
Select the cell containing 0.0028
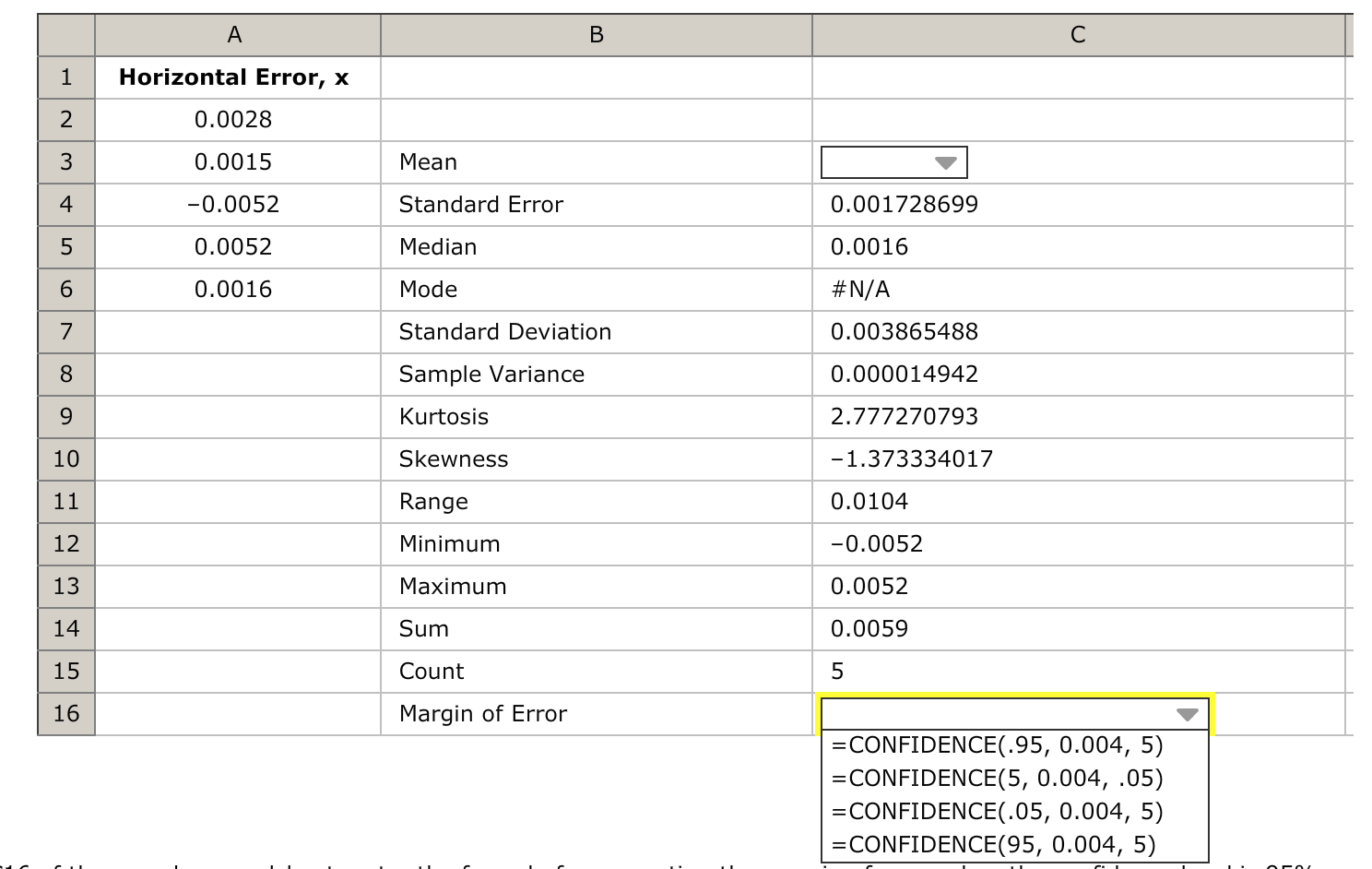(x=235, y=119)
